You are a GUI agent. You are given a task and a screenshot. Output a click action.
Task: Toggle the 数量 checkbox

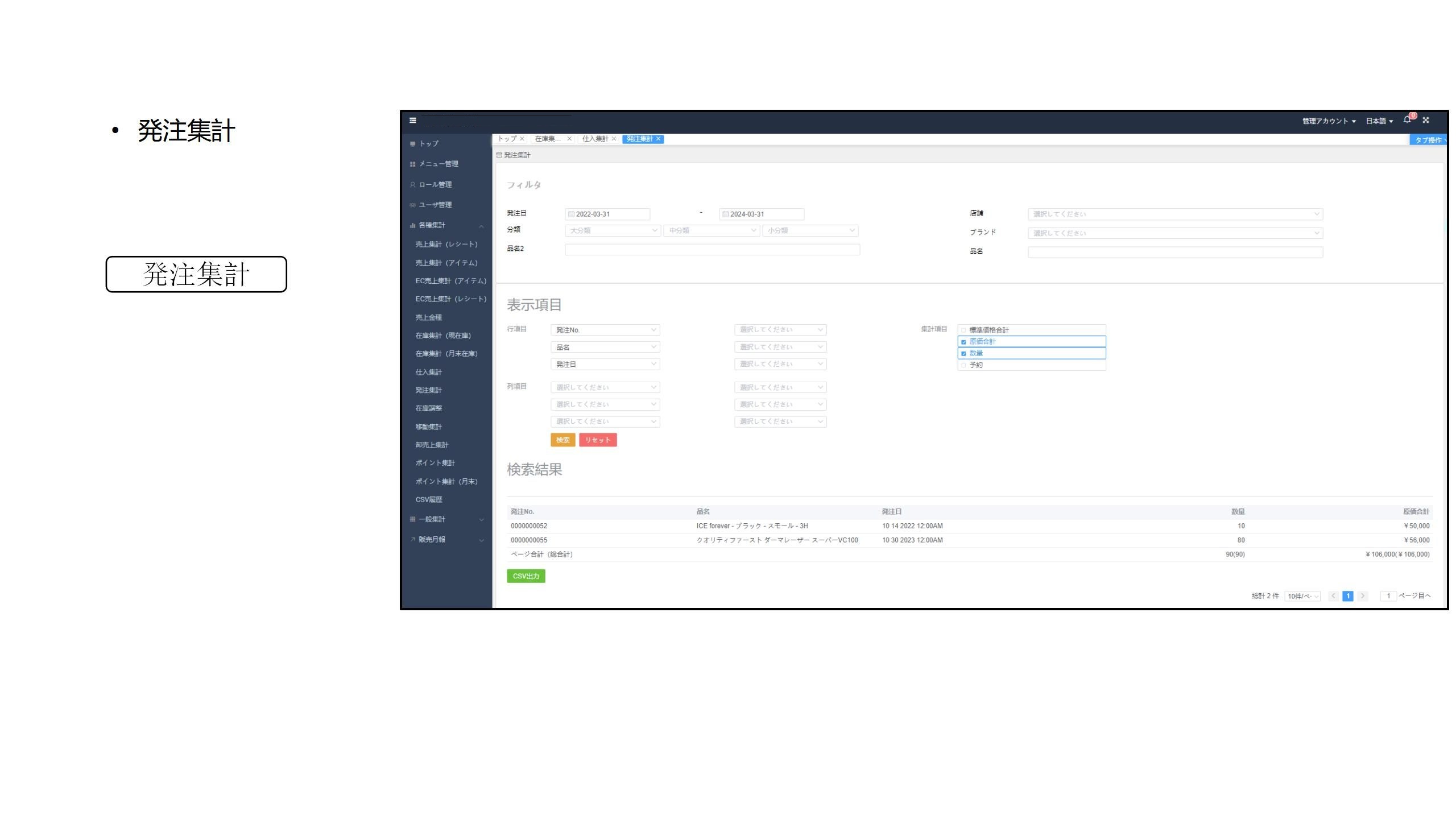point(963,354)
